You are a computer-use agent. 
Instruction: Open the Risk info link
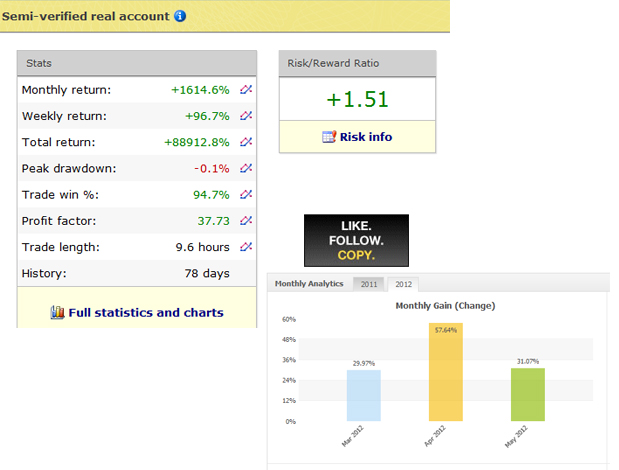point(366,137)
